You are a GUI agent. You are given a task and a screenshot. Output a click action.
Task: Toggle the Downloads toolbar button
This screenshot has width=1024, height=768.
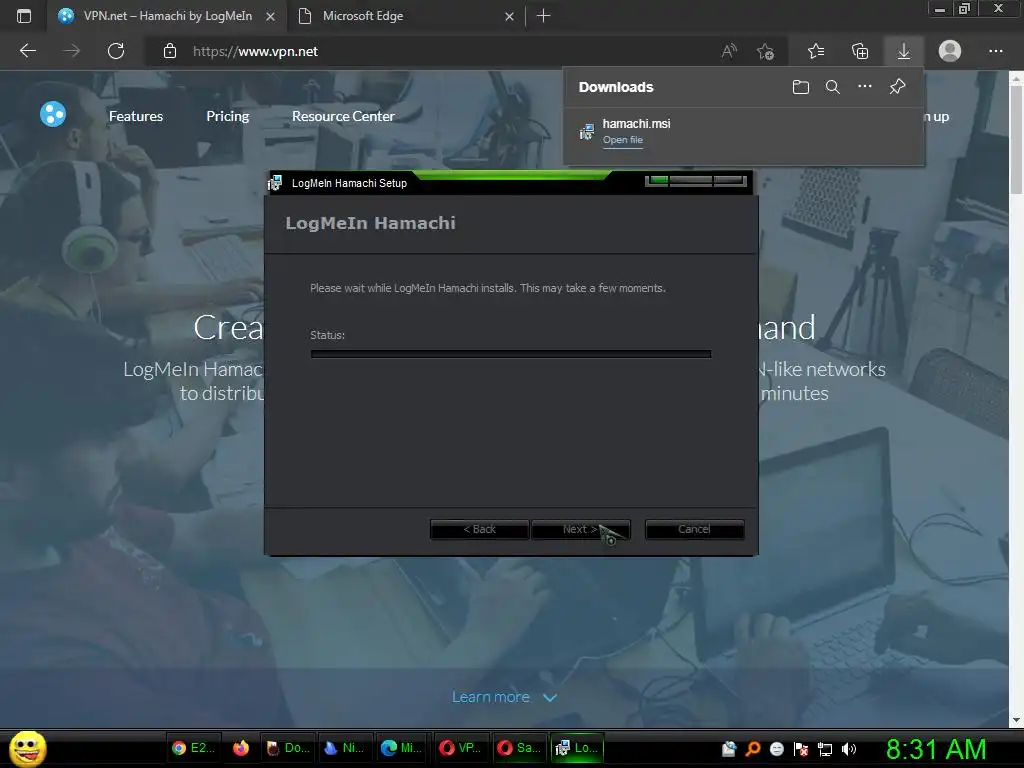click(x=904, y=51)
